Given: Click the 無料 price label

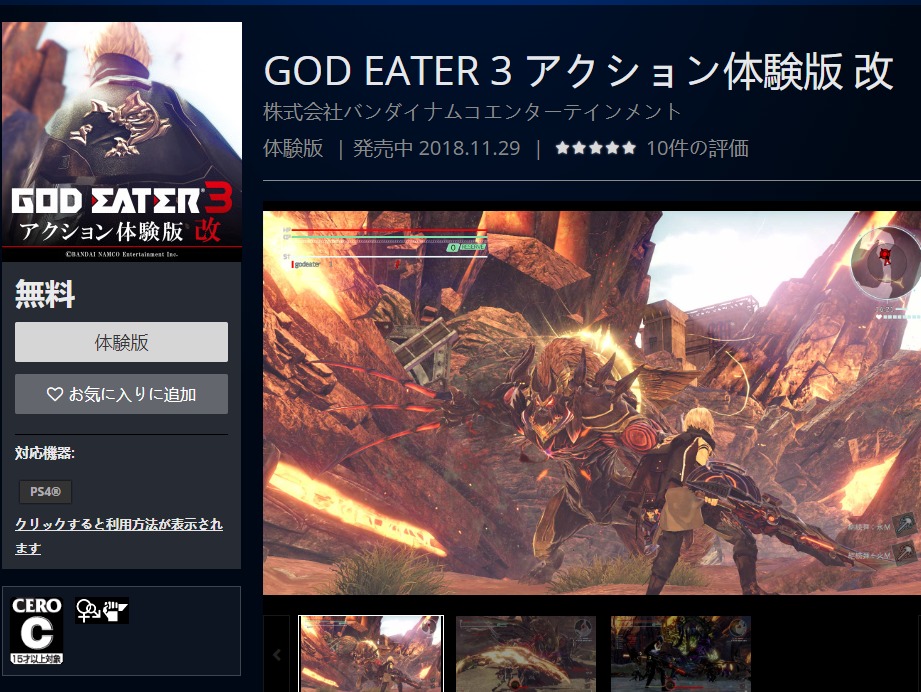Looking at the screenshot, I should pos(45,294).
